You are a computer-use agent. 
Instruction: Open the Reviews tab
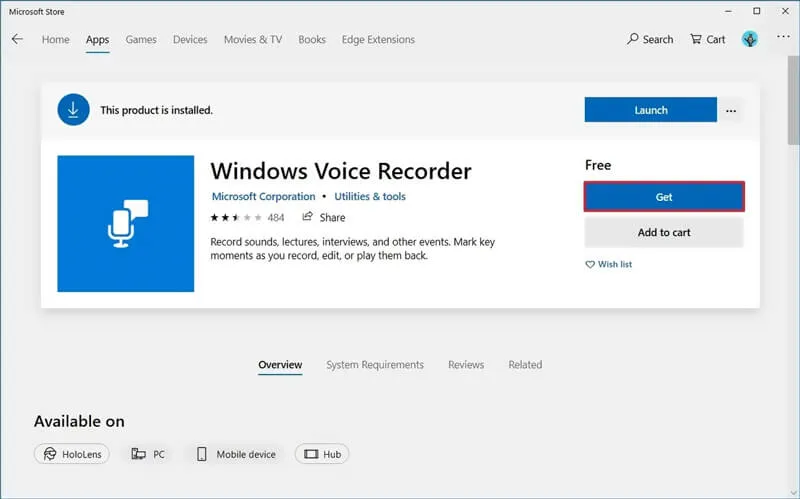pos(466,365)
